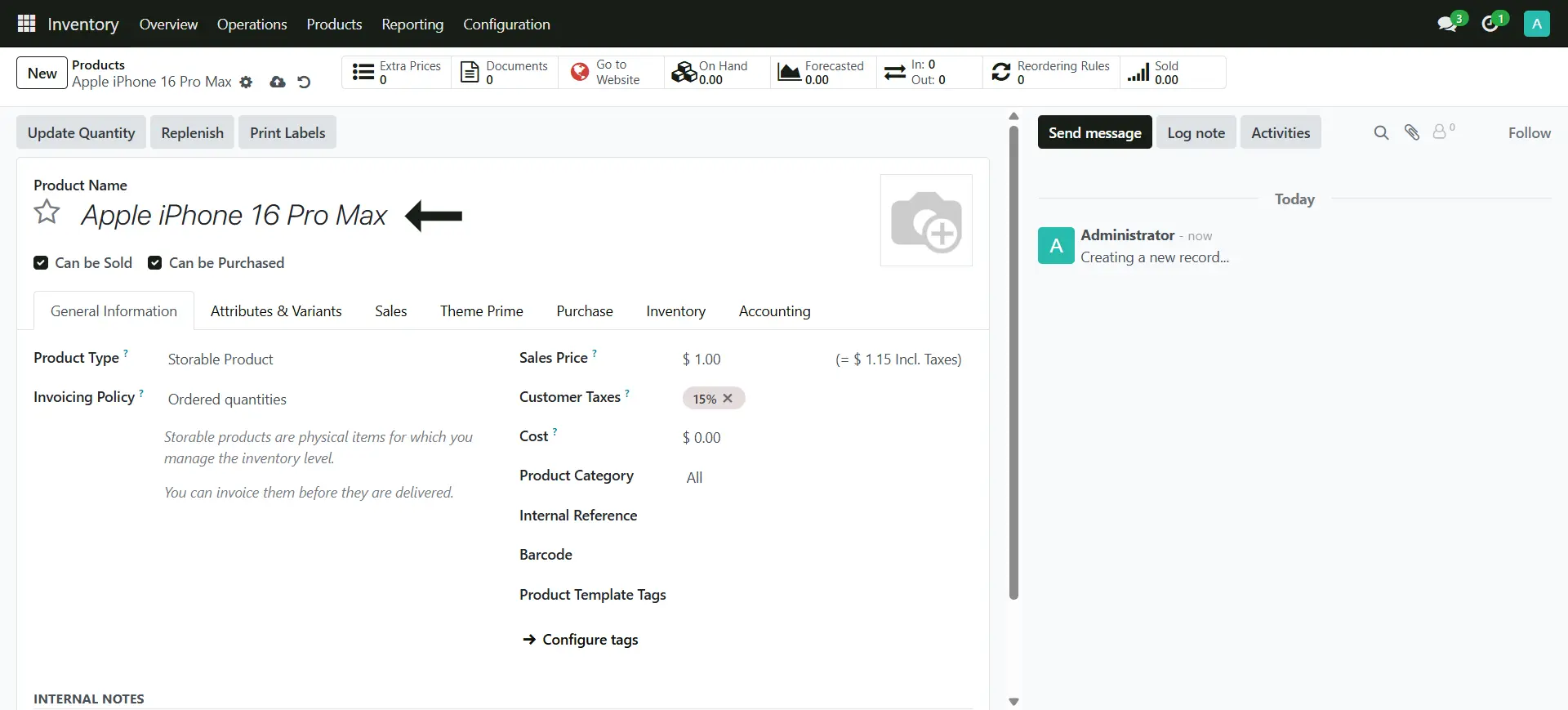Uncheck the Can be Sold checkbox
Screen dimensions: 1568x710
[41, 263]
